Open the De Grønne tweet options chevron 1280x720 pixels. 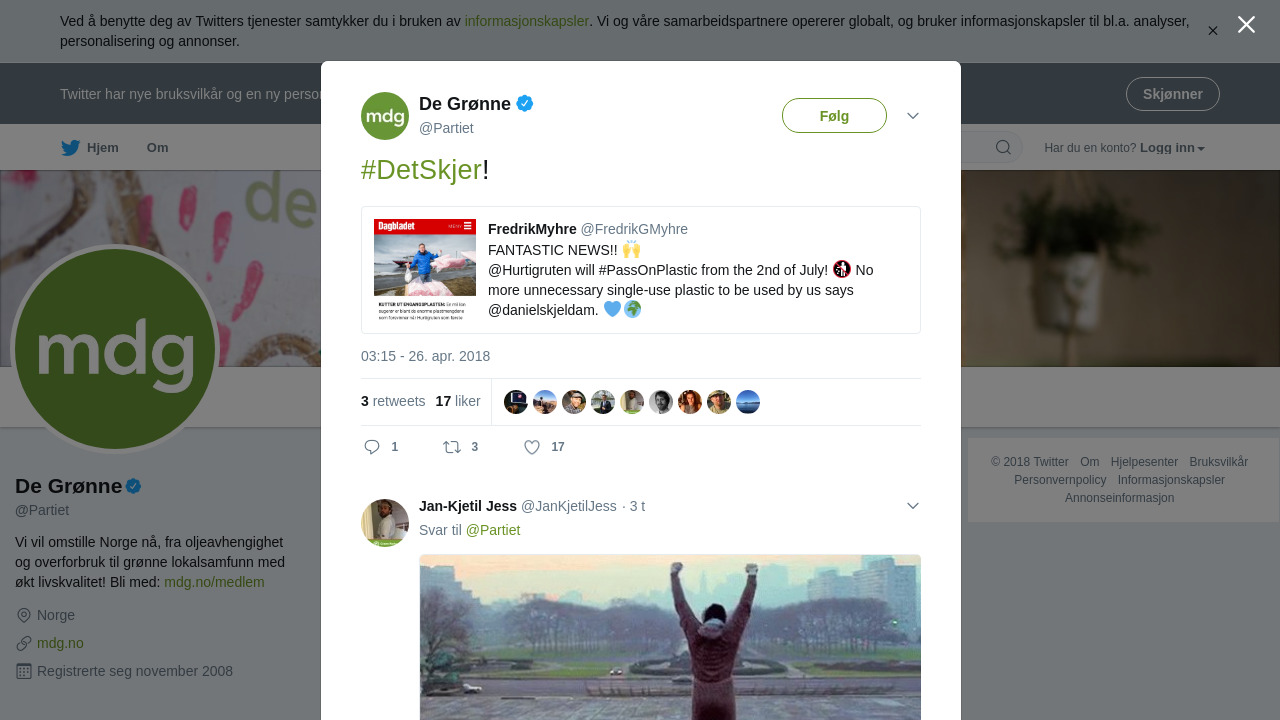(x=913, y=116)
